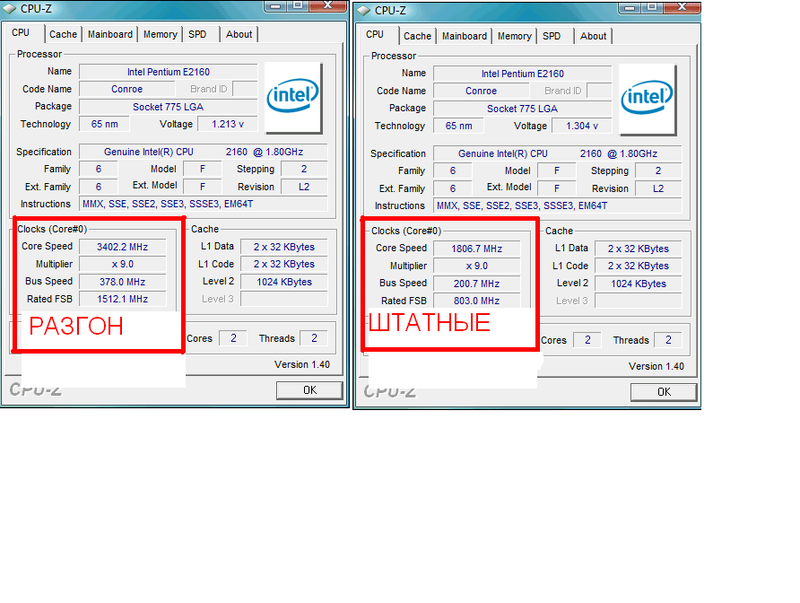
Task: Click the Multiplier x 9.0 in left window
Action: tap(122, 264)
